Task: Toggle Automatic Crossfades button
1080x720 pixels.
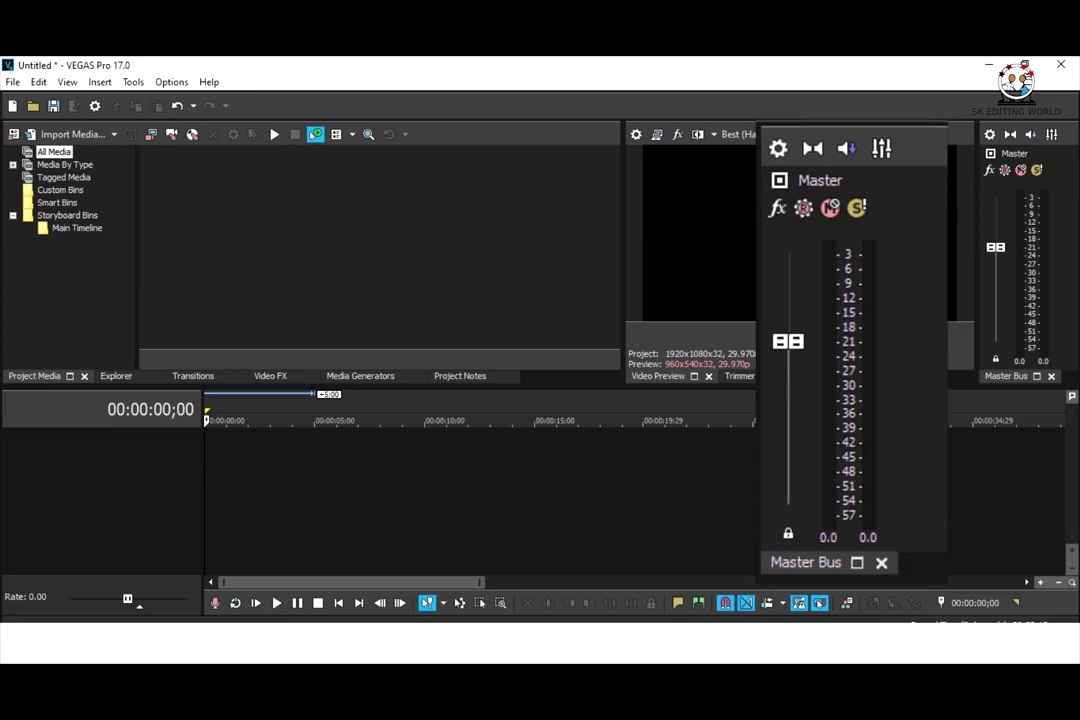Action: pyautogui.click(x=746, y=603)
